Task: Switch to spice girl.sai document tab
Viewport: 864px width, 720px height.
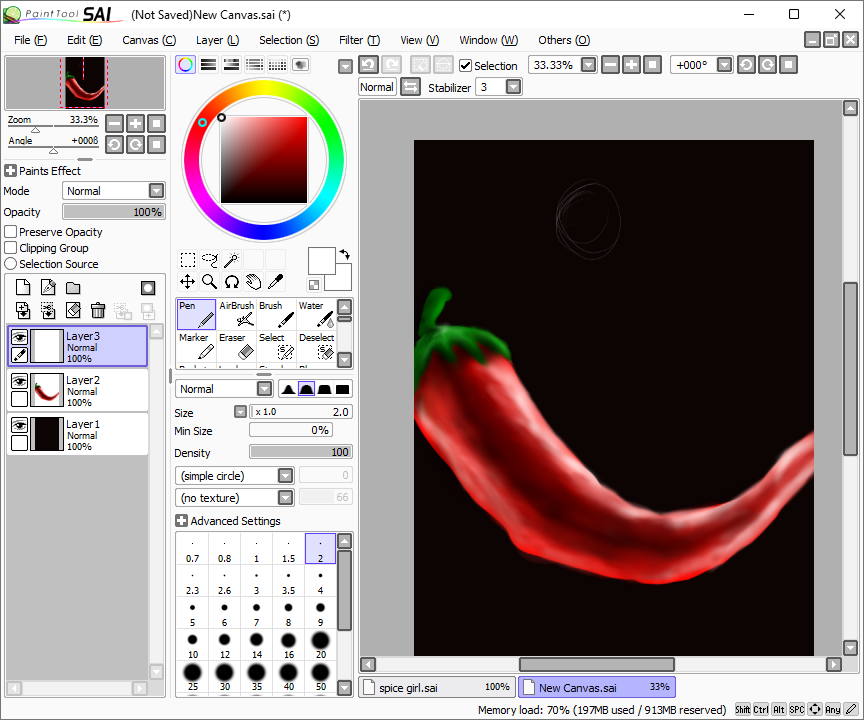Action: pos(437,687)
